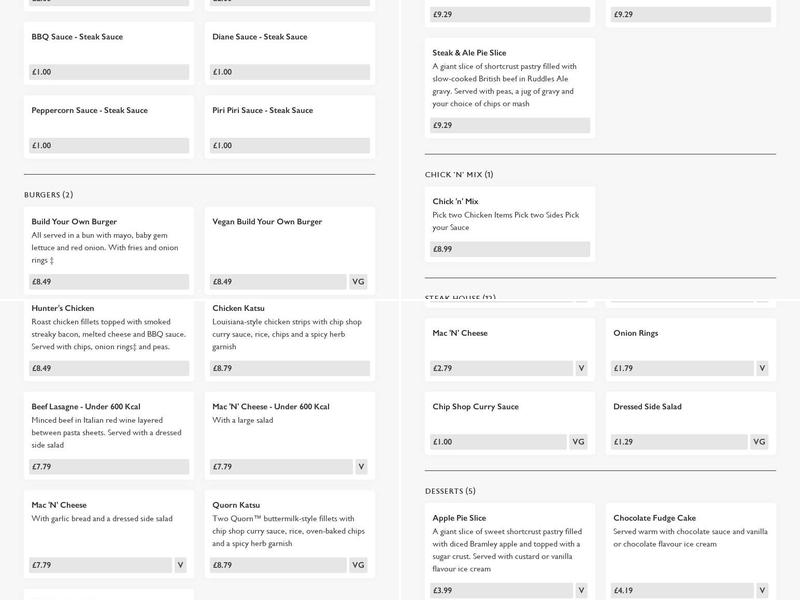Screen dimensions: 800x600
Task: Click the V badge on Chocolate Fudge Cake
Action: coord(762,590)
